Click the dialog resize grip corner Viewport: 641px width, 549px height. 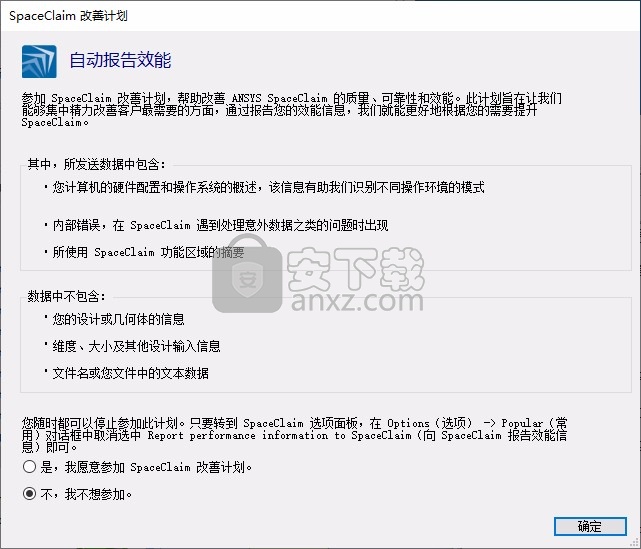click(x=634, y=542)
